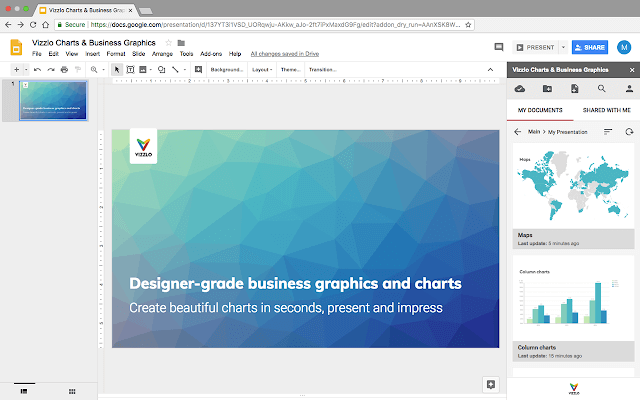The height and width of the screenshot is (400, 640).
Task: Open the Insert menu
Action: click(93, 54)
